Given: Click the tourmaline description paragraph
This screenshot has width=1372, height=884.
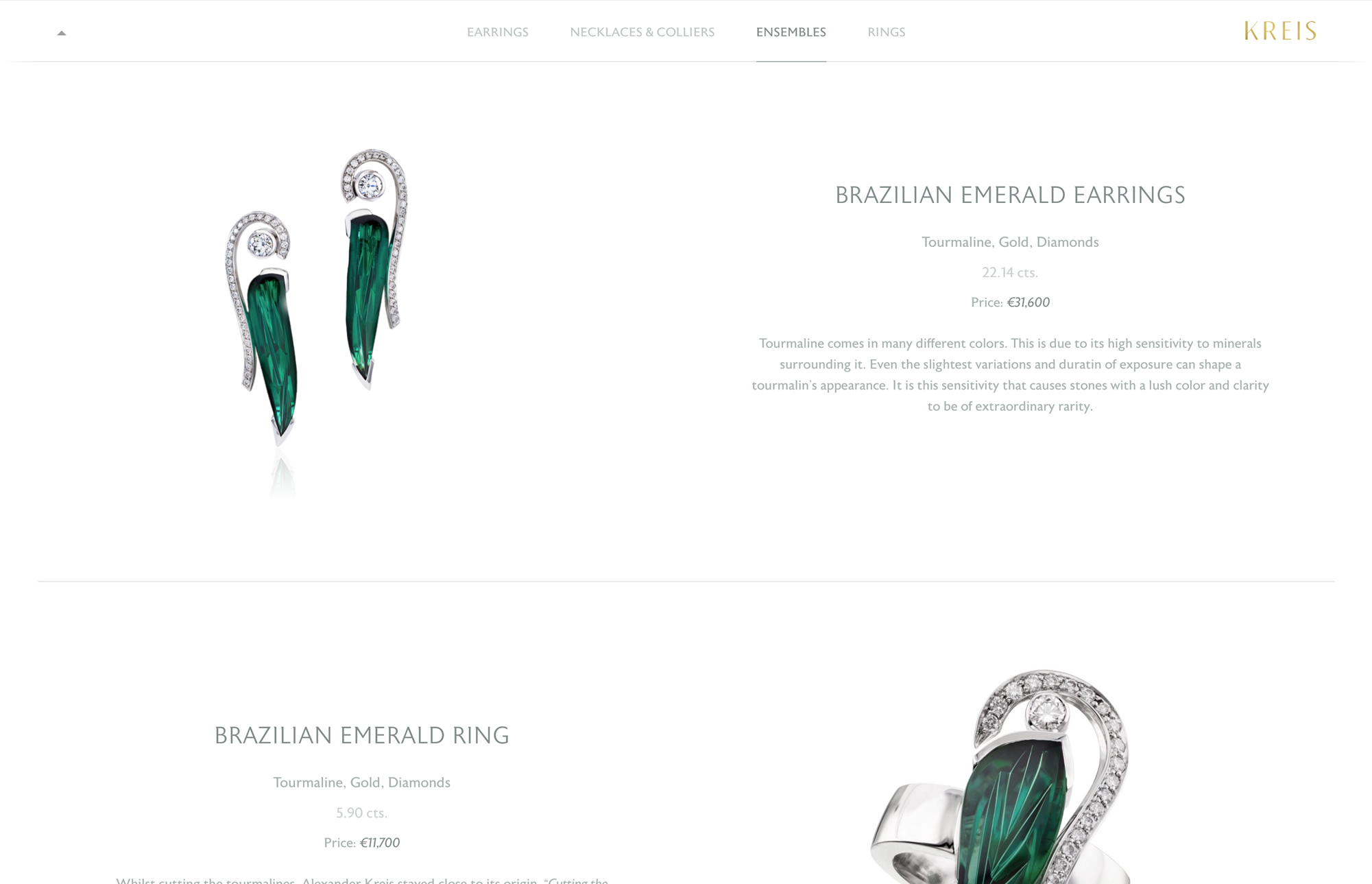Looking at the screenshot, I should click(1010, 374).
